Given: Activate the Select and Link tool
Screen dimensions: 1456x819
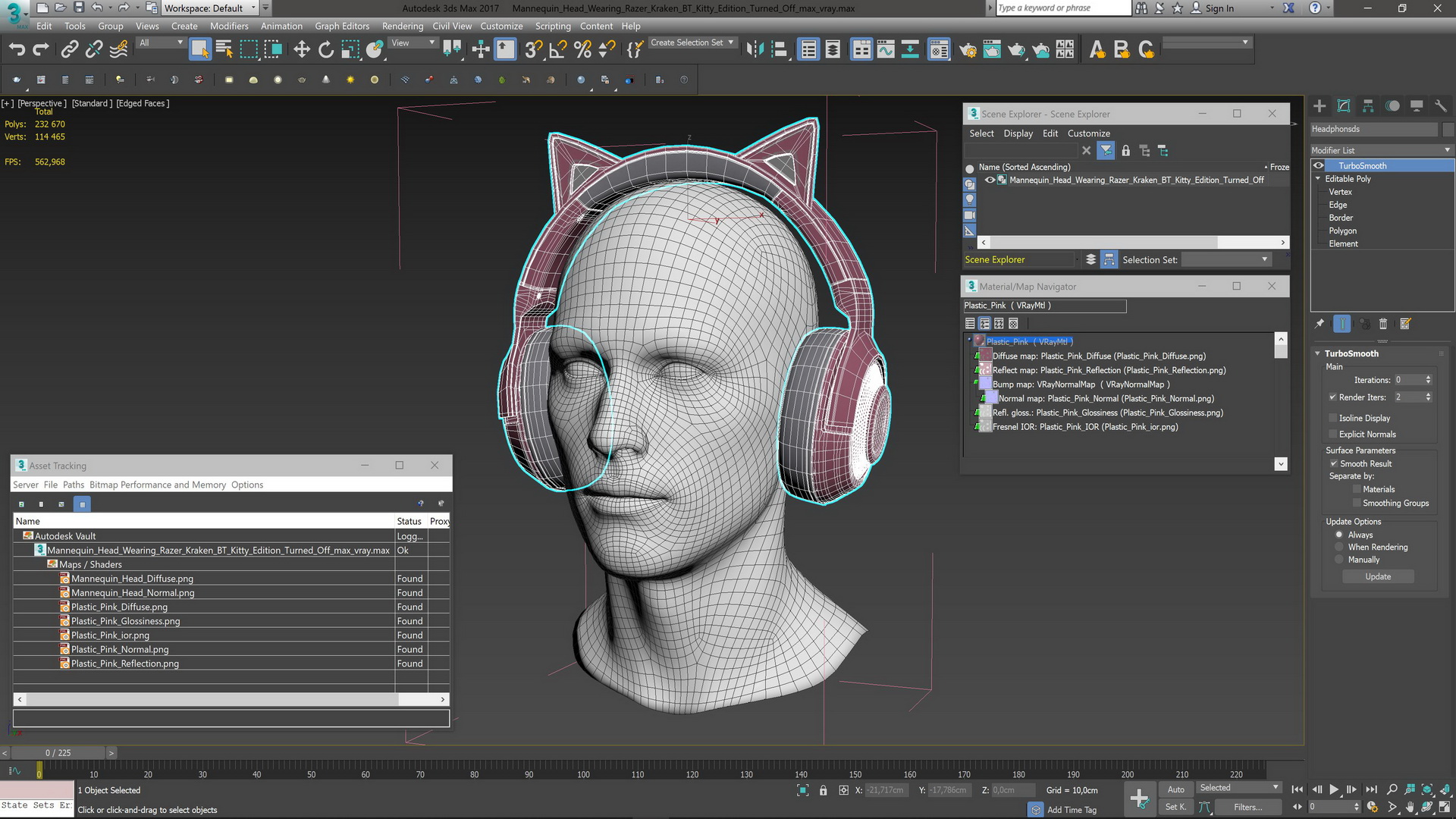Looking at the screenshot, I should tap(70, 50).
